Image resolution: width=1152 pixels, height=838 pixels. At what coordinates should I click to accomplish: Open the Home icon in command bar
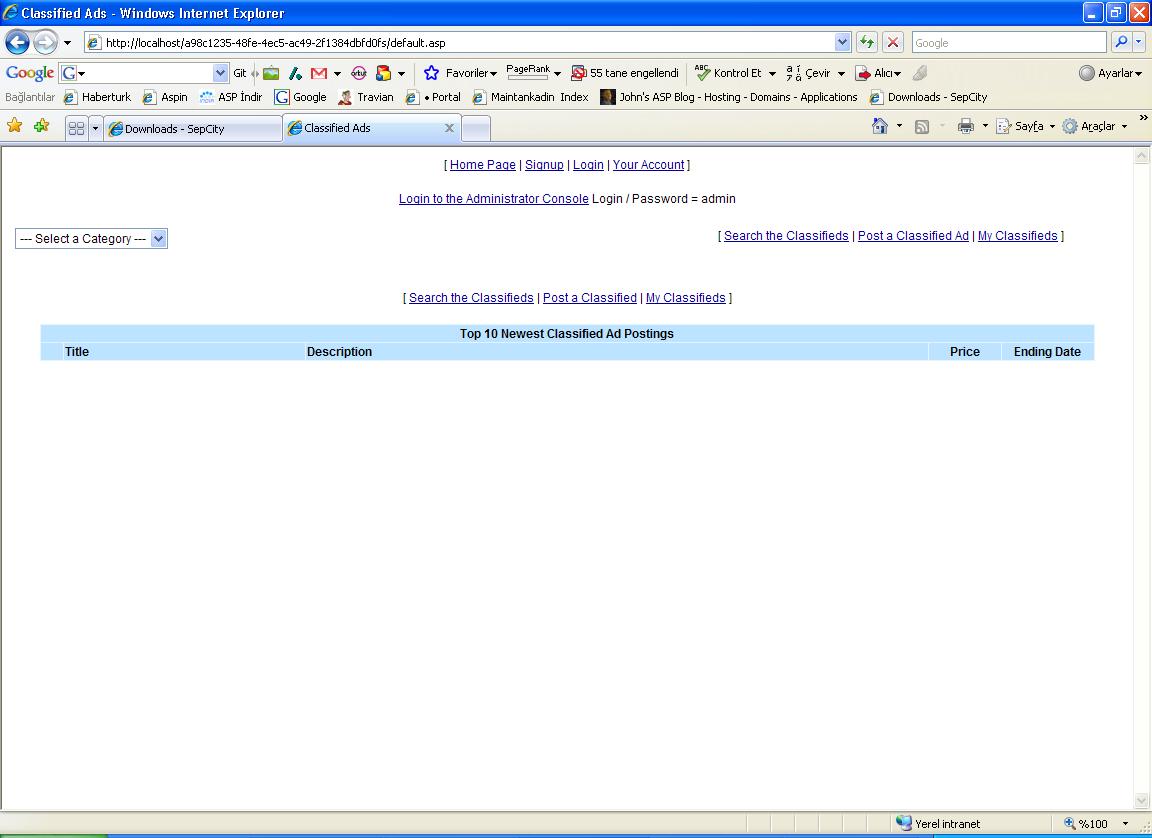(x=880, y=126)
